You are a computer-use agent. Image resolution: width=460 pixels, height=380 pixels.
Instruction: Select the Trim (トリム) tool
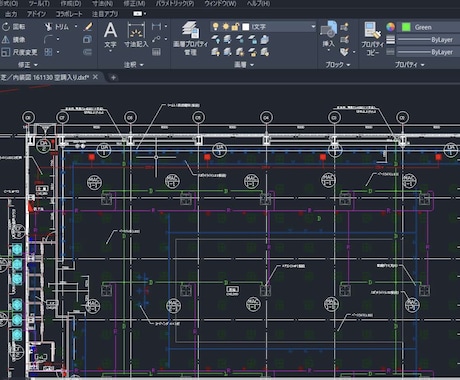click(57, 27)
